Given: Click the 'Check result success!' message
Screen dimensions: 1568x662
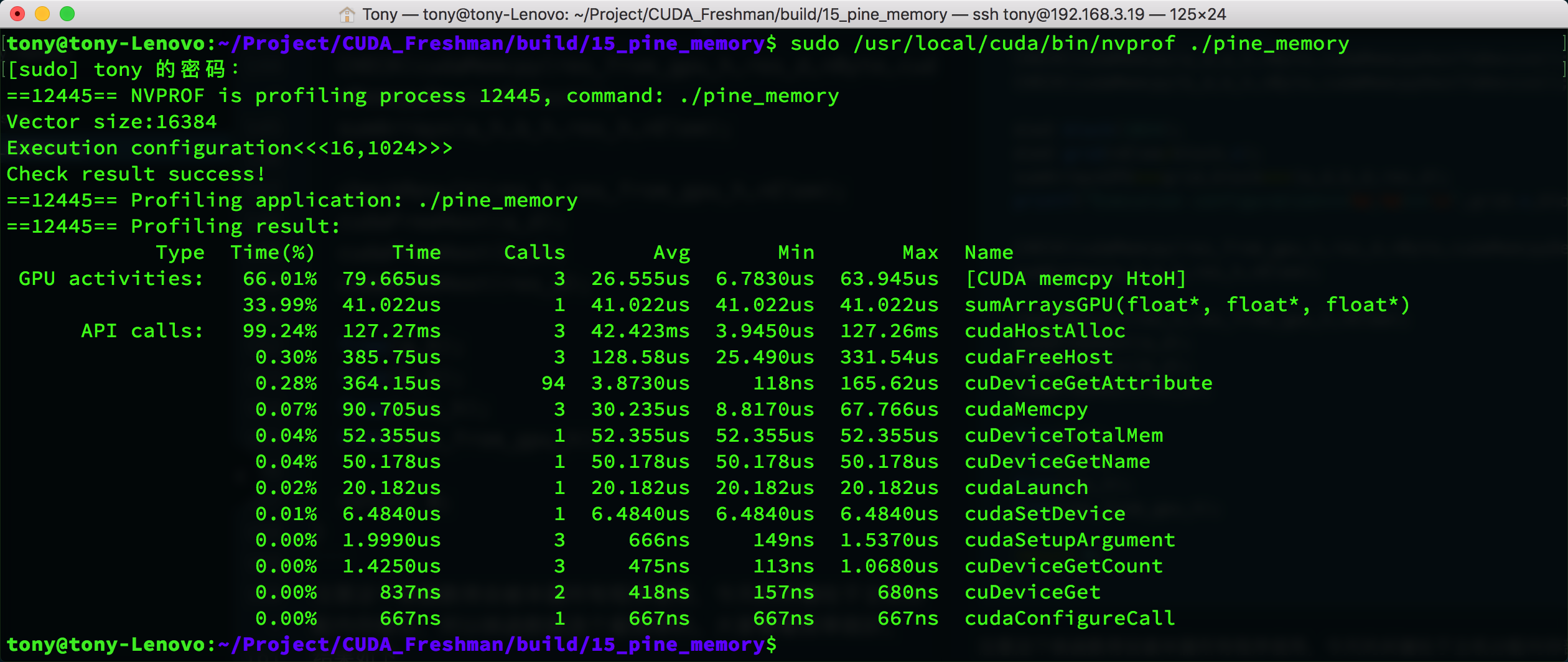Looking at the screenshot, I should 136,174.
